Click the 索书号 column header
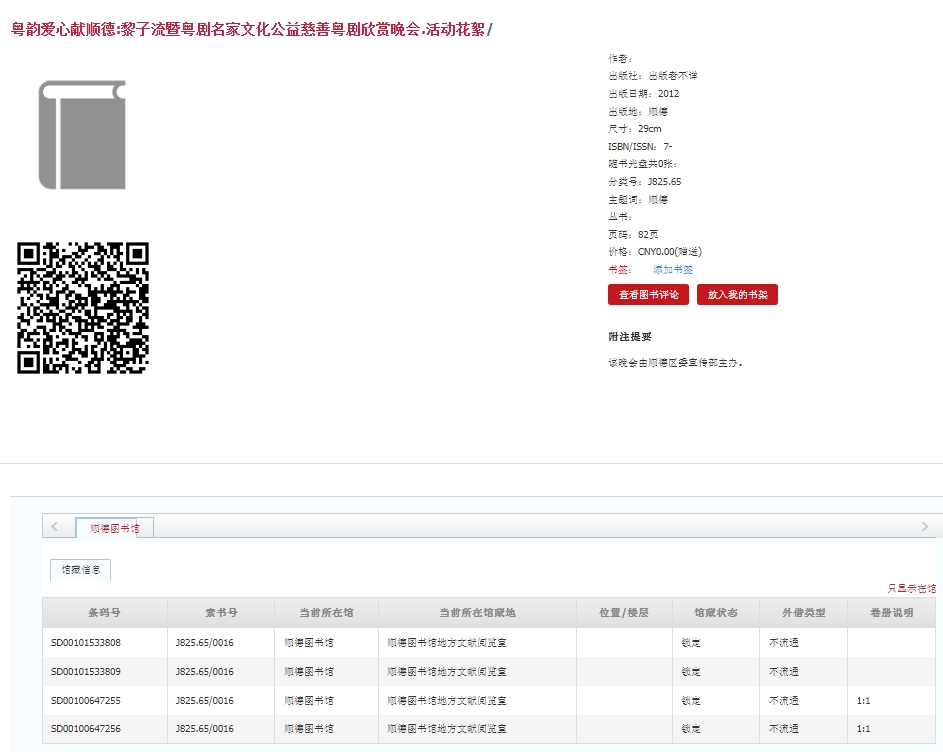This screenshot has width=943, height=752. click(x=221, y=612)
